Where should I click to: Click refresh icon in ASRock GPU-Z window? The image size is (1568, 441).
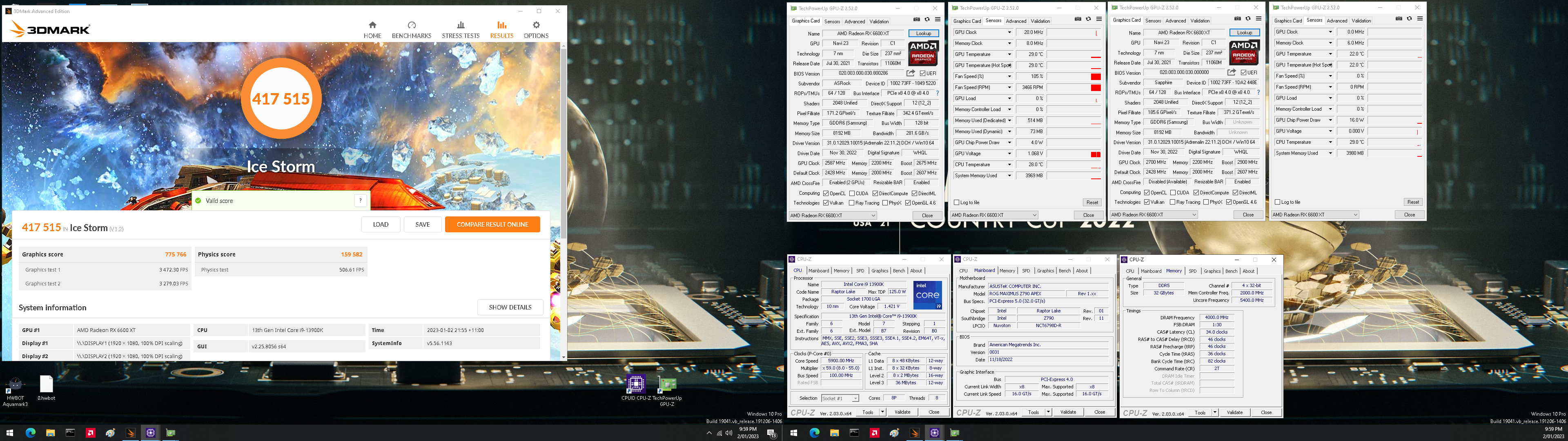click(927, 20)
